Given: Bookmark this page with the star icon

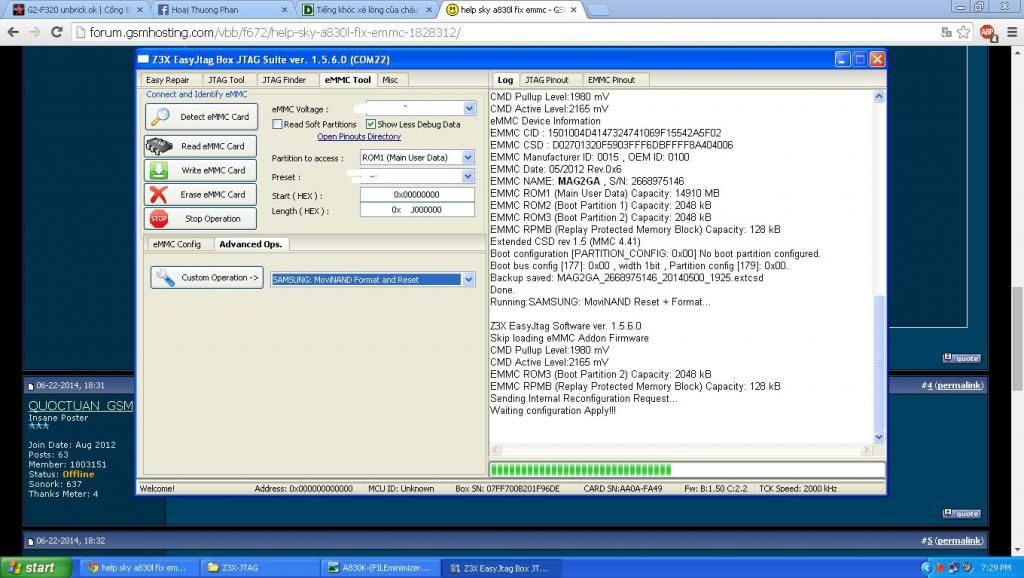Looking at the screenshot, I should tap(963, 32).
